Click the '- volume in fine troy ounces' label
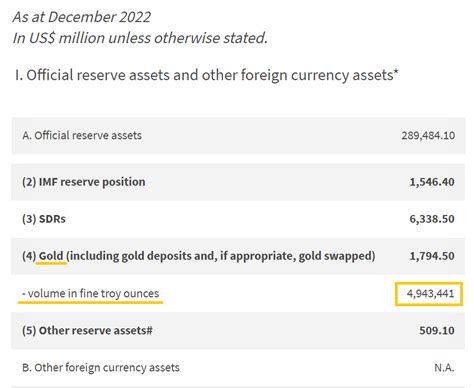Viewport: 474px width, 388px height. 90,293
